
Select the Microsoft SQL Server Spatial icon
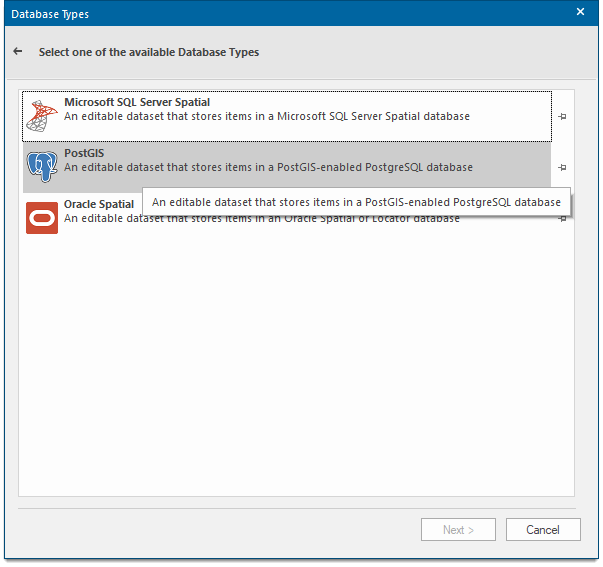pos(42,116)
